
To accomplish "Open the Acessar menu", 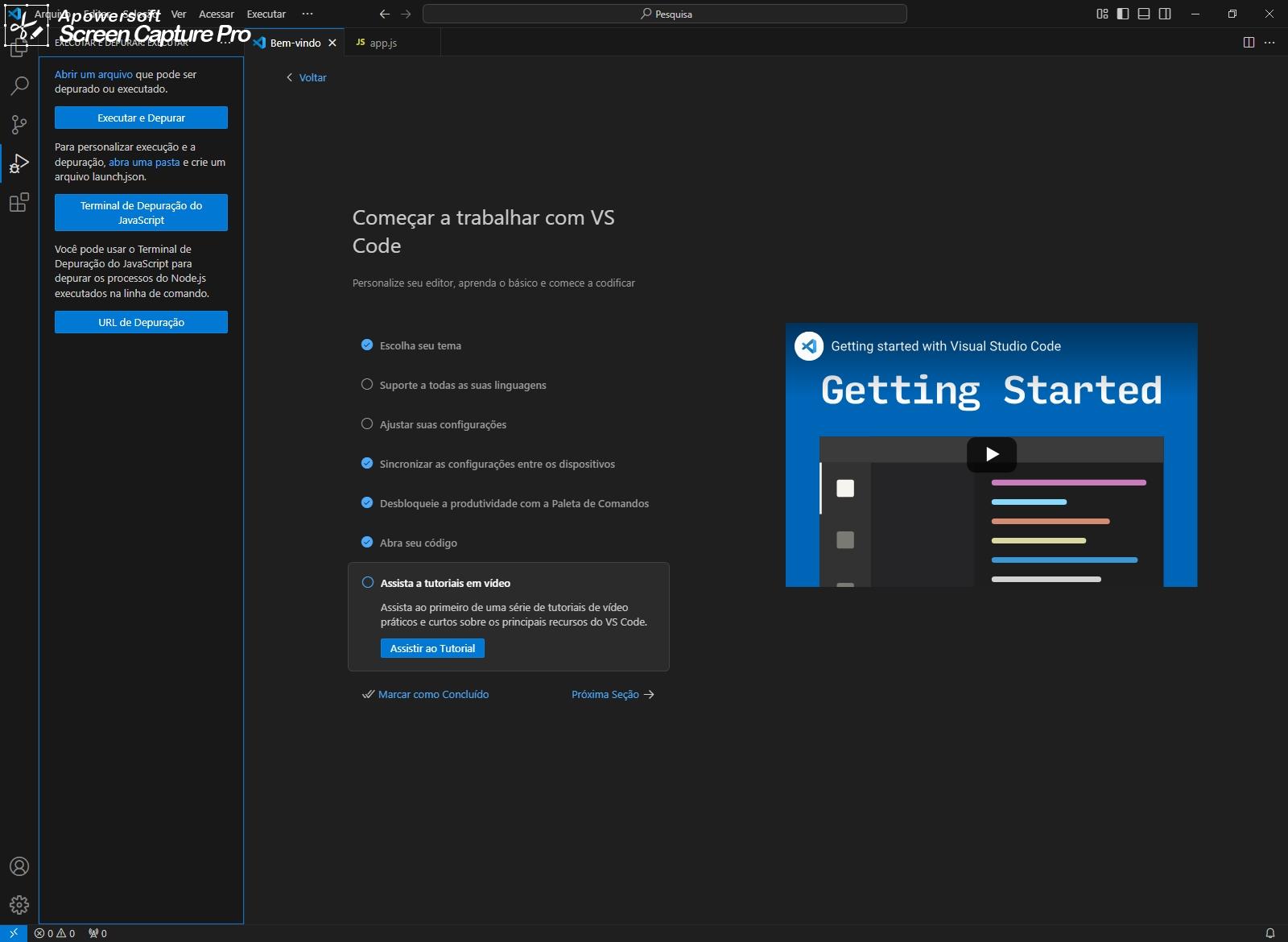I will point(217,14).
